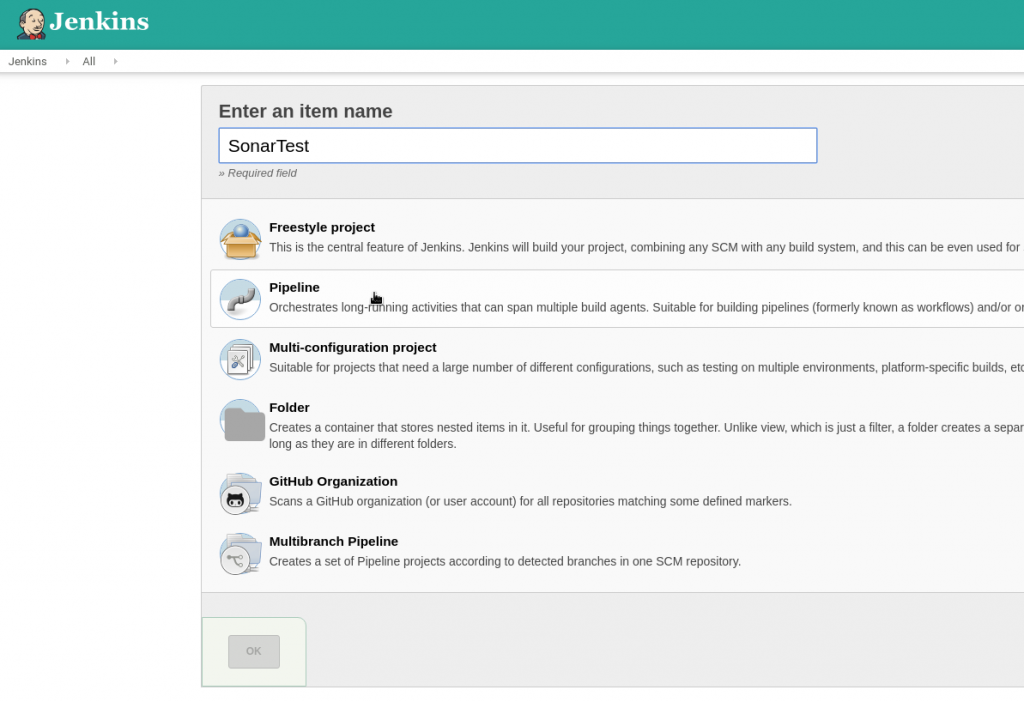Open the breadcrumb chevron next to All
This screenshot has width=1024, height=702.
pyautogui.click(x=114, y=61)
